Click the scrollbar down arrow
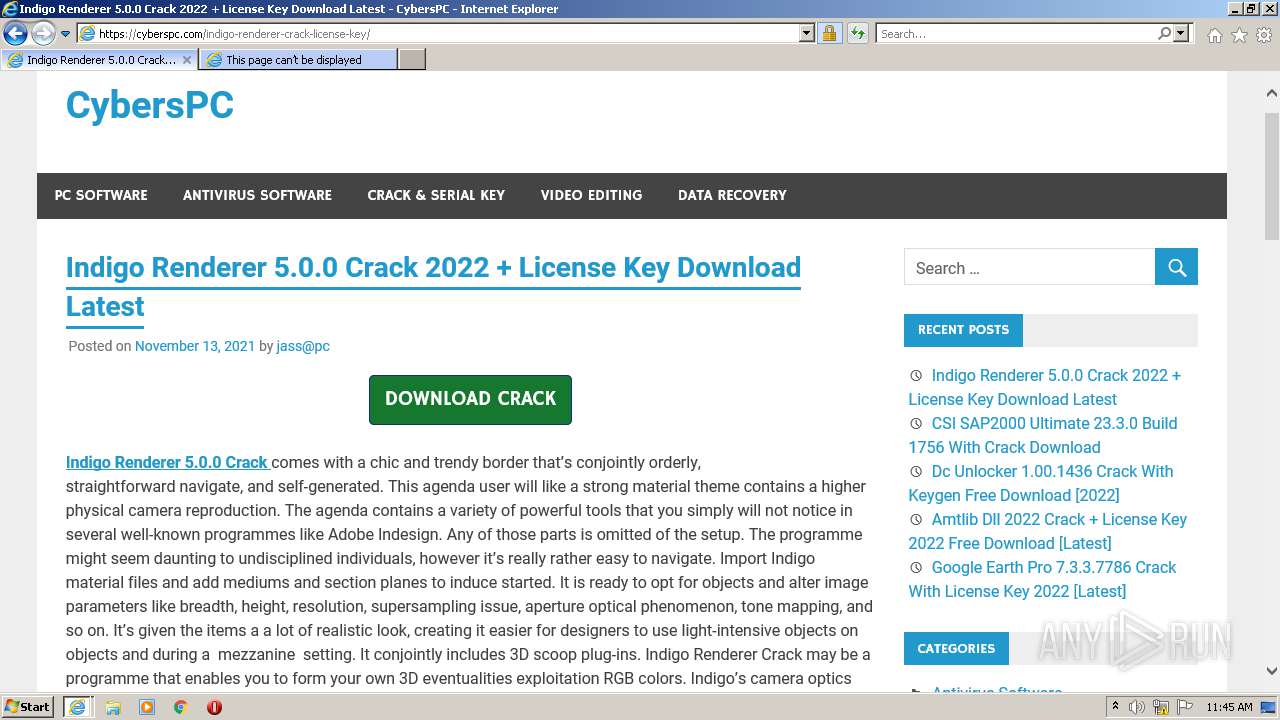Image resolution: width=1280 pixels, height=720 pixels. [x=1271, y=671]
